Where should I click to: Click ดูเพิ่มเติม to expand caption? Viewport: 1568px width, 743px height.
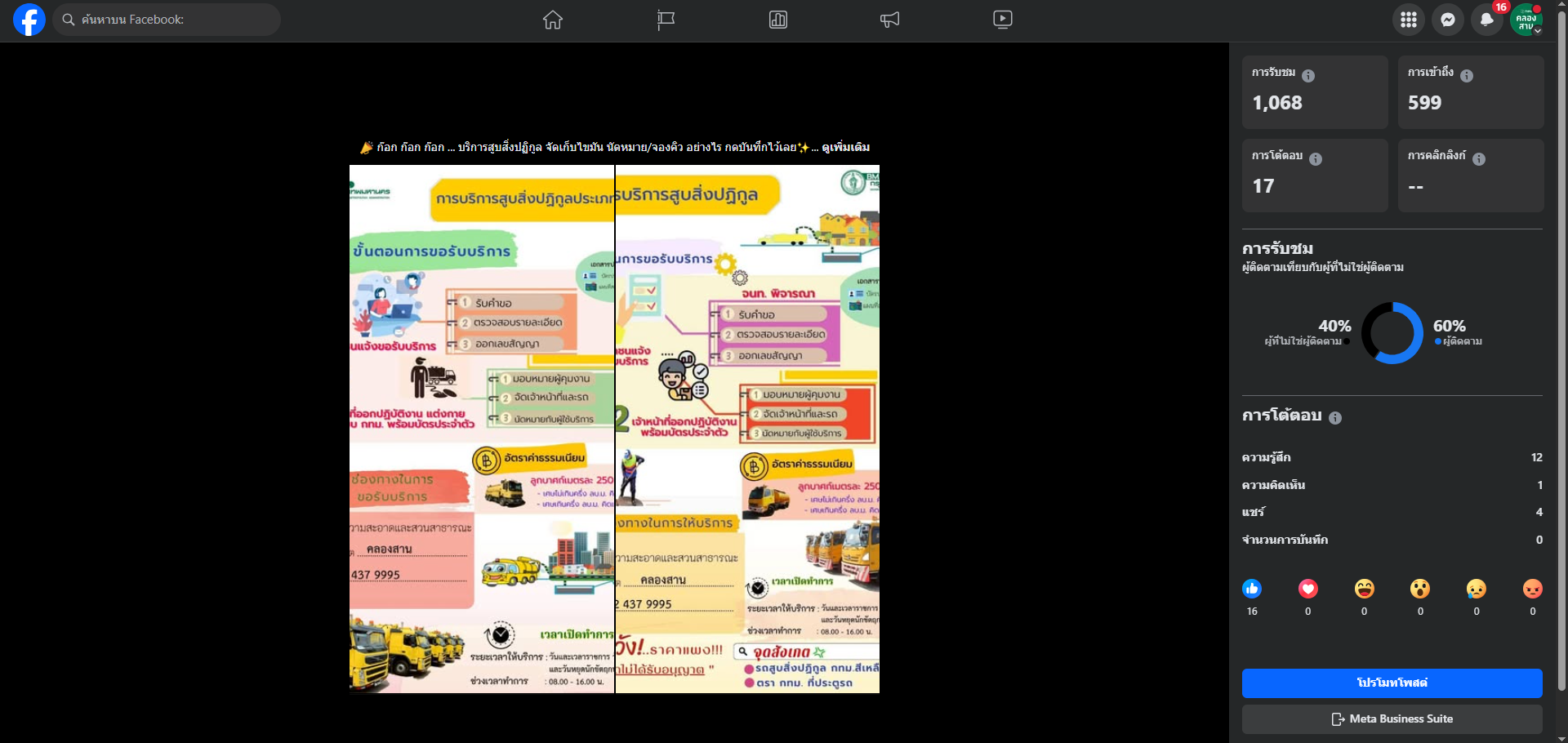(845, 148)
